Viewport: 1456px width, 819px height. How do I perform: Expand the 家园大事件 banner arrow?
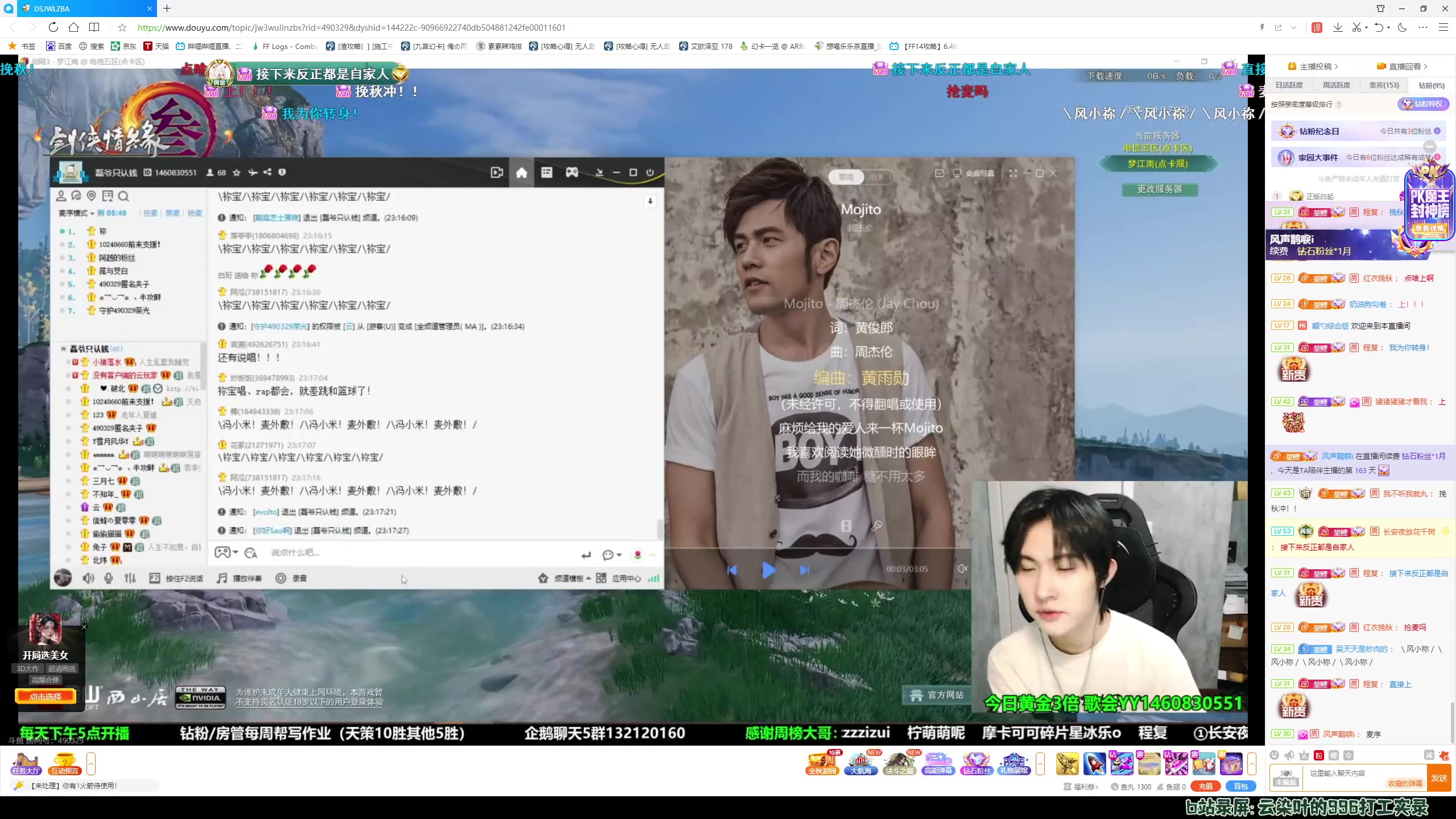1437,157
